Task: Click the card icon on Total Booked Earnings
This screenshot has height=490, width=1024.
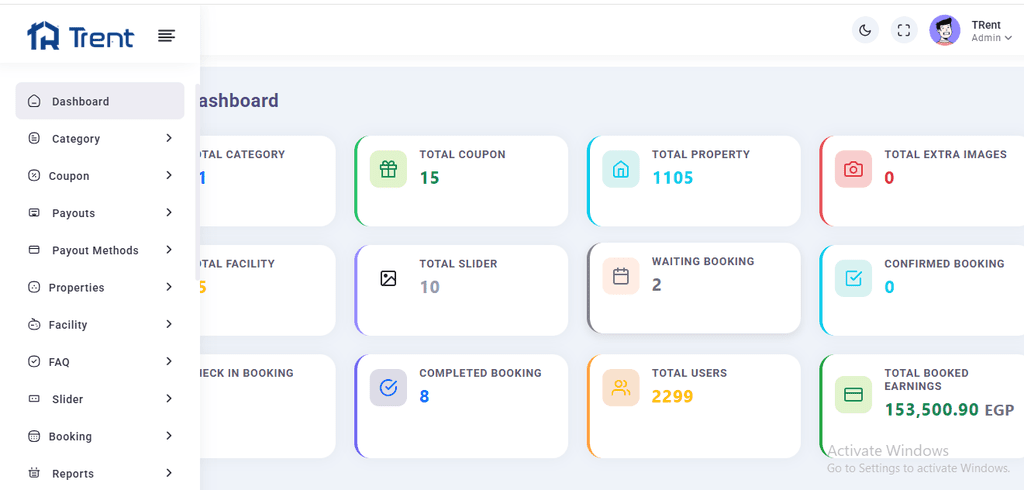Action: tap(853, 395)
